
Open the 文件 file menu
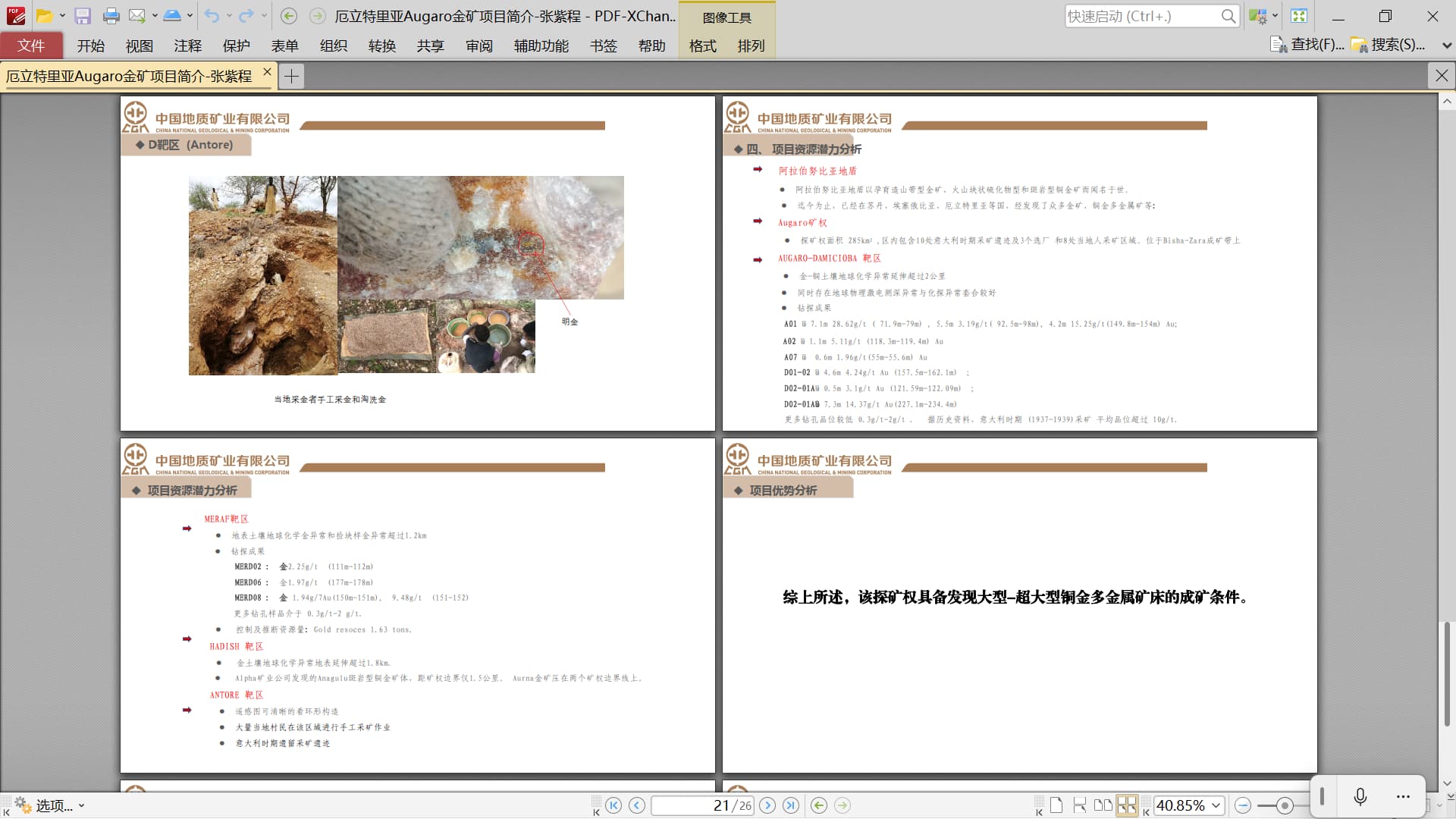[x=31, y=45]
